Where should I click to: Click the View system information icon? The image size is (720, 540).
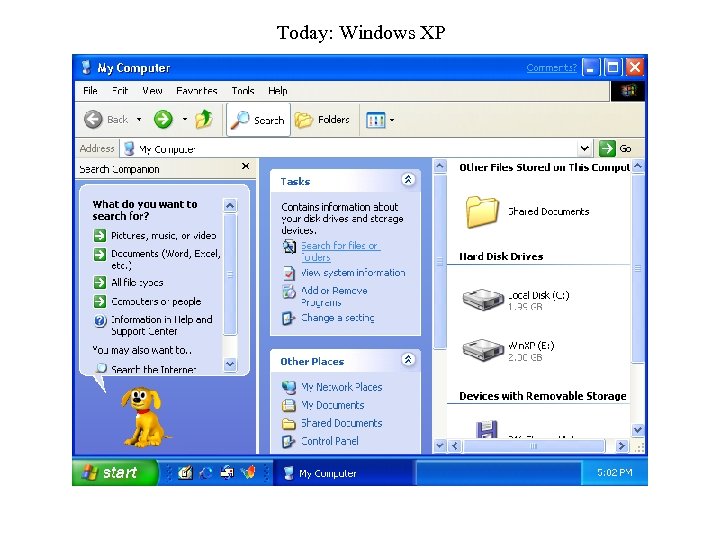(288, 273)
